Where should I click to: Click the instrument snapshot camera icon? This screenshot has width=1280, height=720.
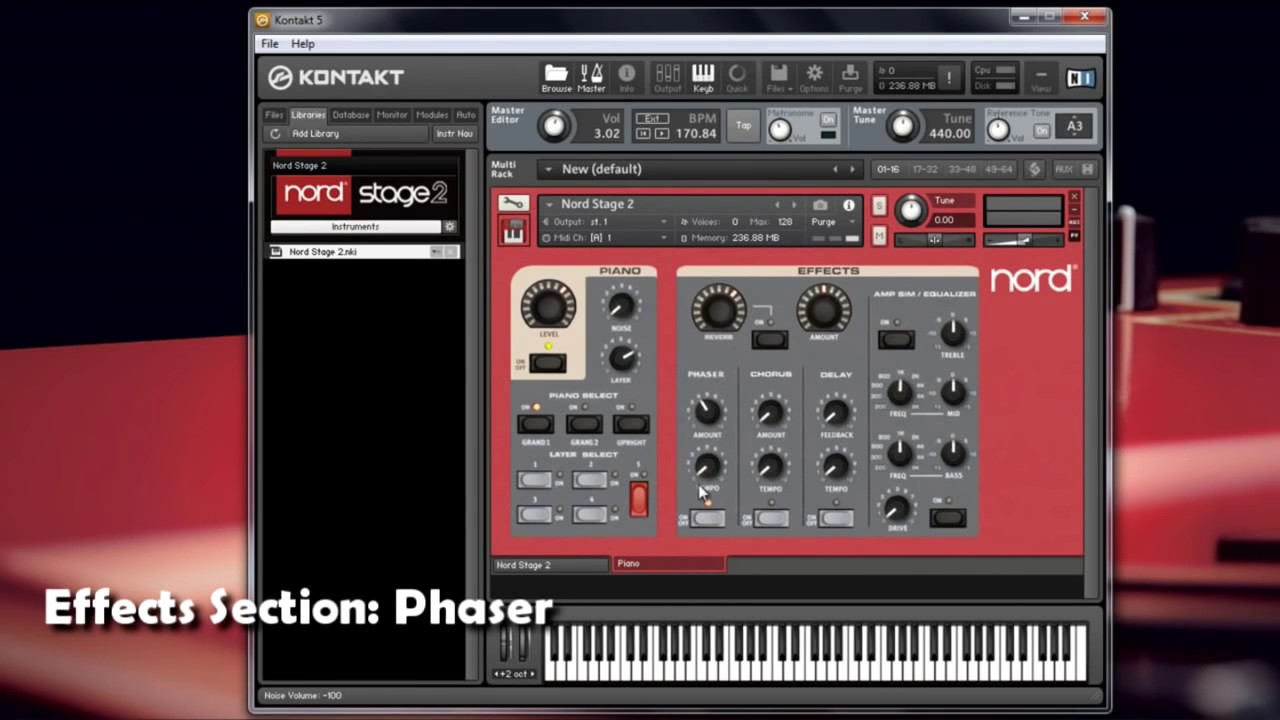click(820, 204)
